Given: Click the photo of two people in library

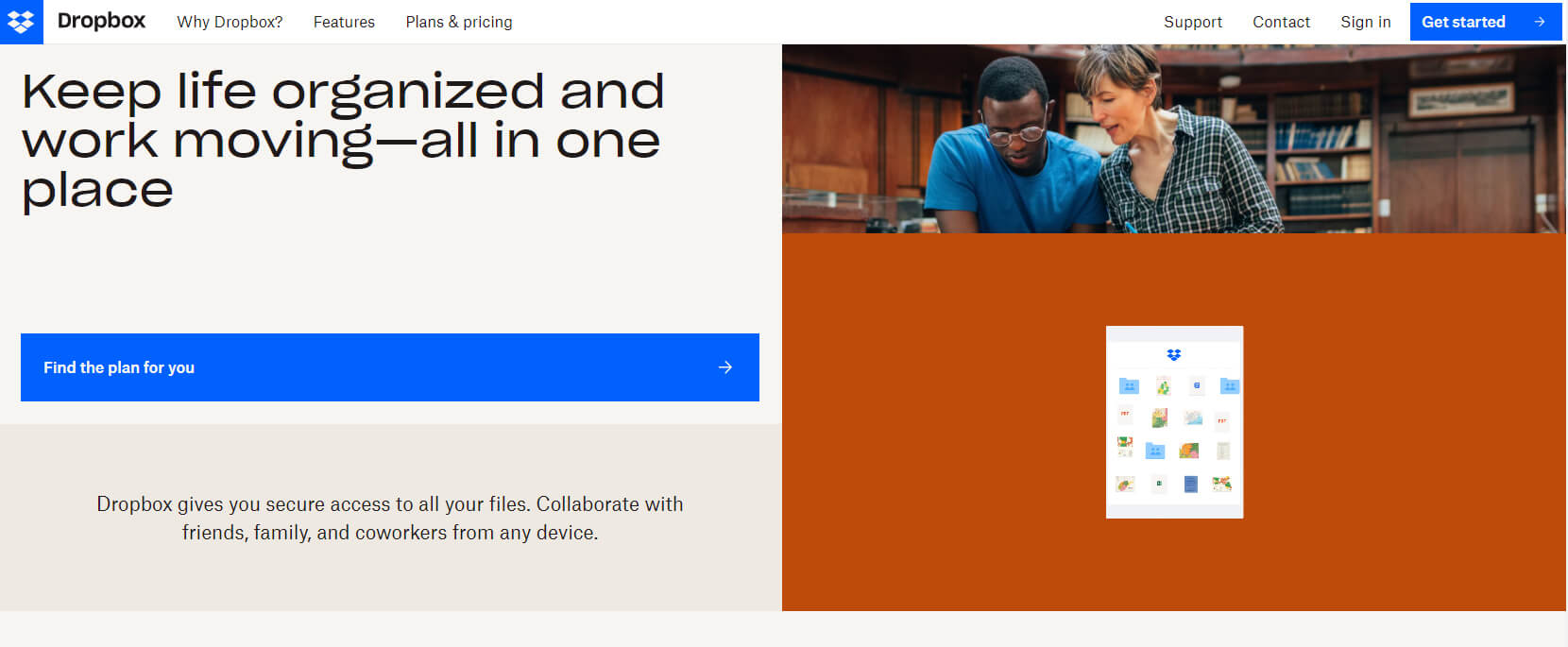Looking at the screenshot, I should pyautogui.click(x=1174, y=139).
